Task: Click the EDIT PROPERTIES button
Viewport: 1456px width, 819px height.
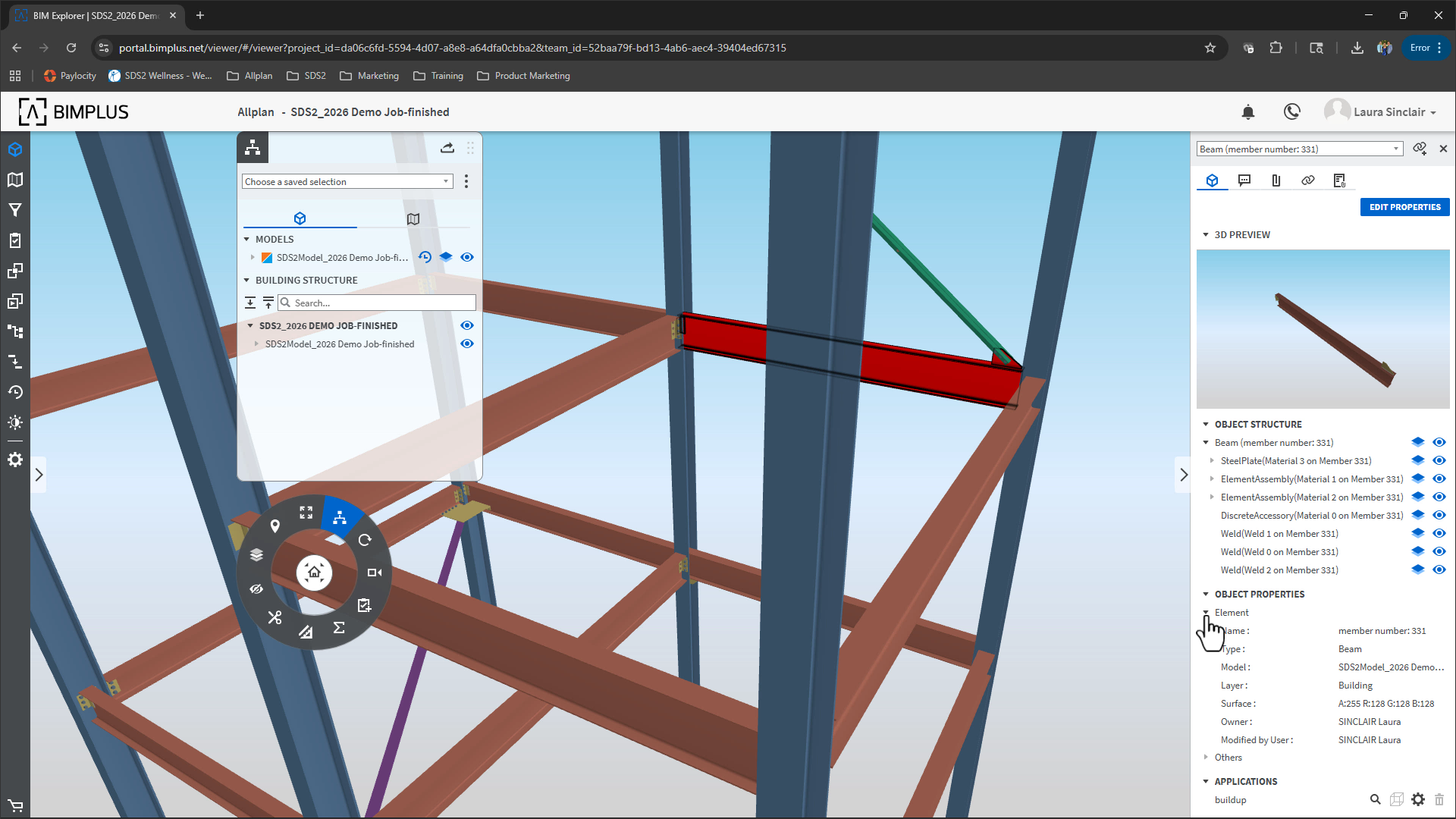Action: pos(1404,207)
